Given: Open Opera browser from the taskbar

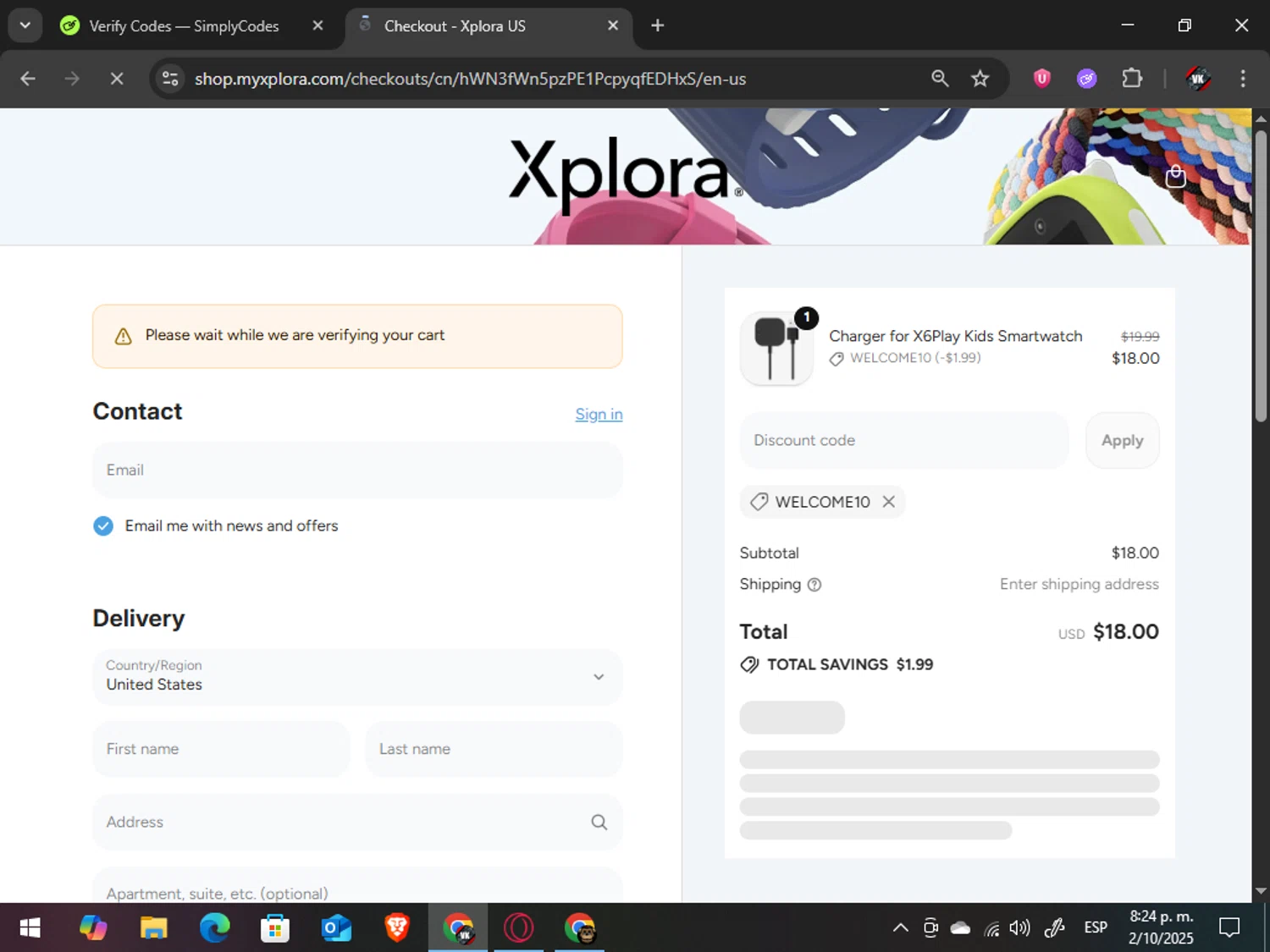Looking at the screenshot, I should pyautogui.click(x=519, y=928).
